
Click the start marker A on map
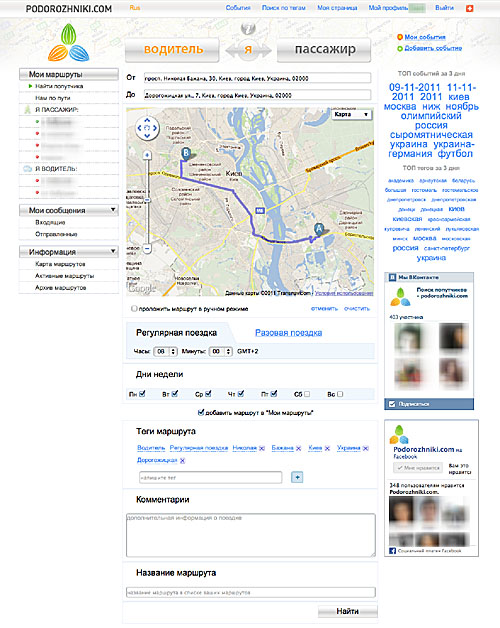click(x=319, y=229)
